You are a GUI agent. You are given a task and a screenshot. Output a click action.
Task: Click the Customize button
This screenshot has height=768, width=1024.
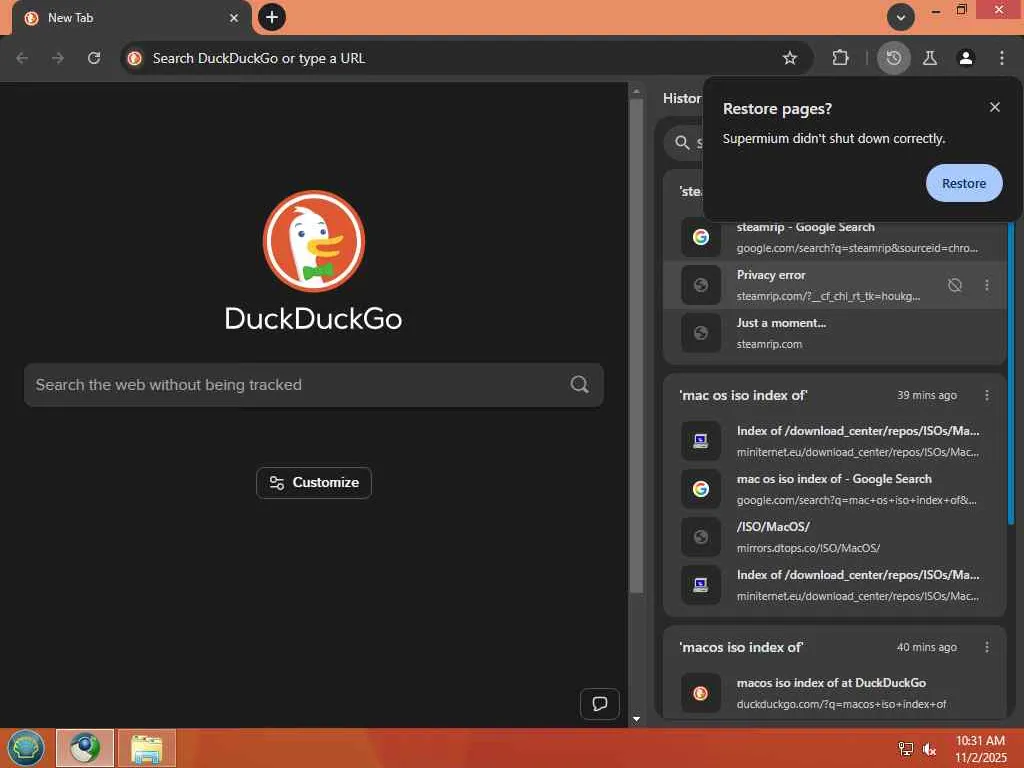click(x=313, y=483)
